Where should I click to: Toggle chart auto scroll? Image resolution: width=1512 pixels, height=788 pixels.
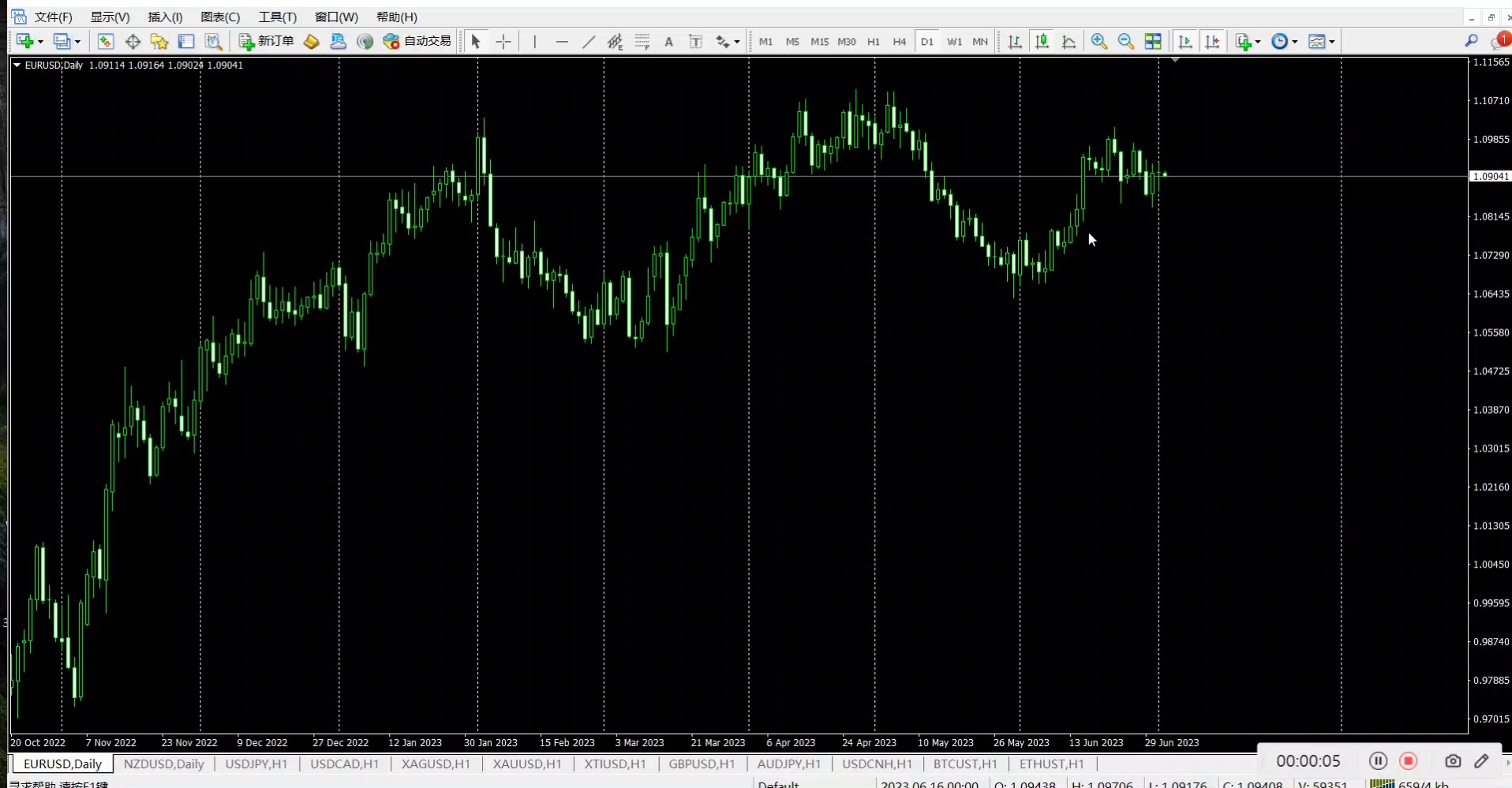[x=1185, y=41]
